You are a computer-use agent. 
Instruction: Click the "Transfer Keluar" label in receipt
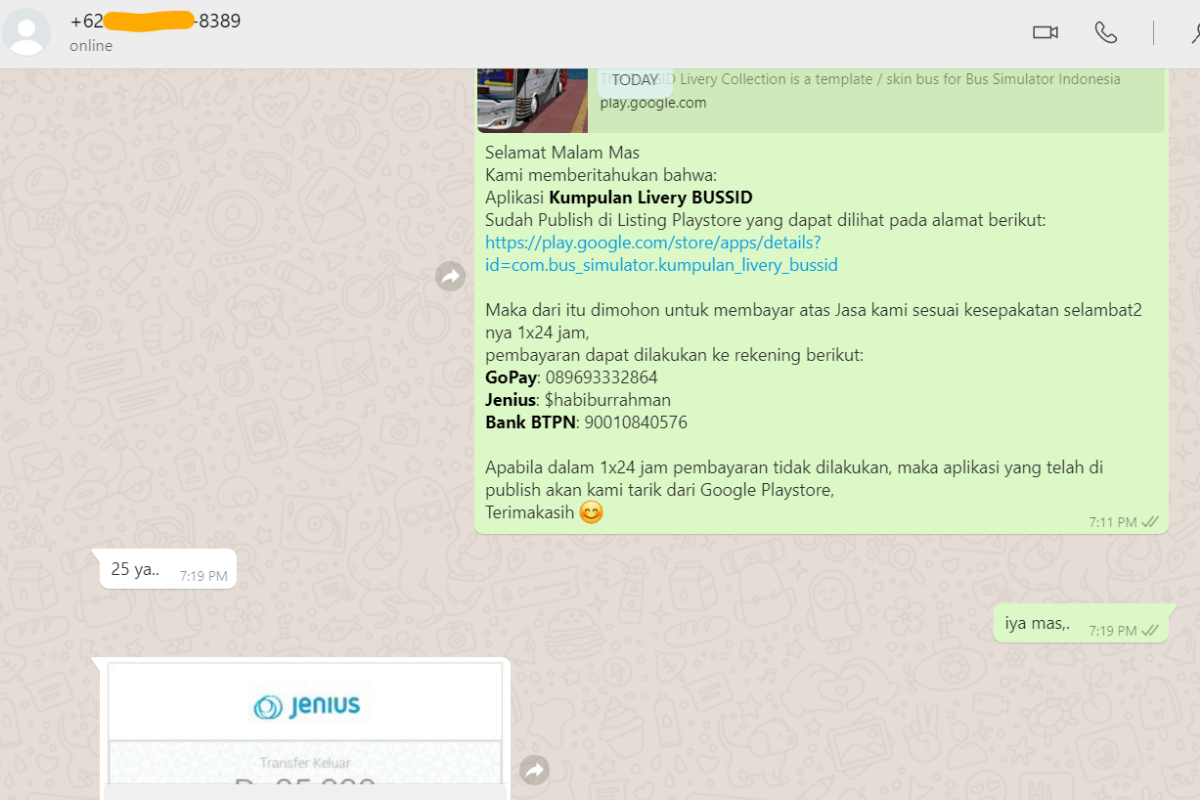(305, 763)
